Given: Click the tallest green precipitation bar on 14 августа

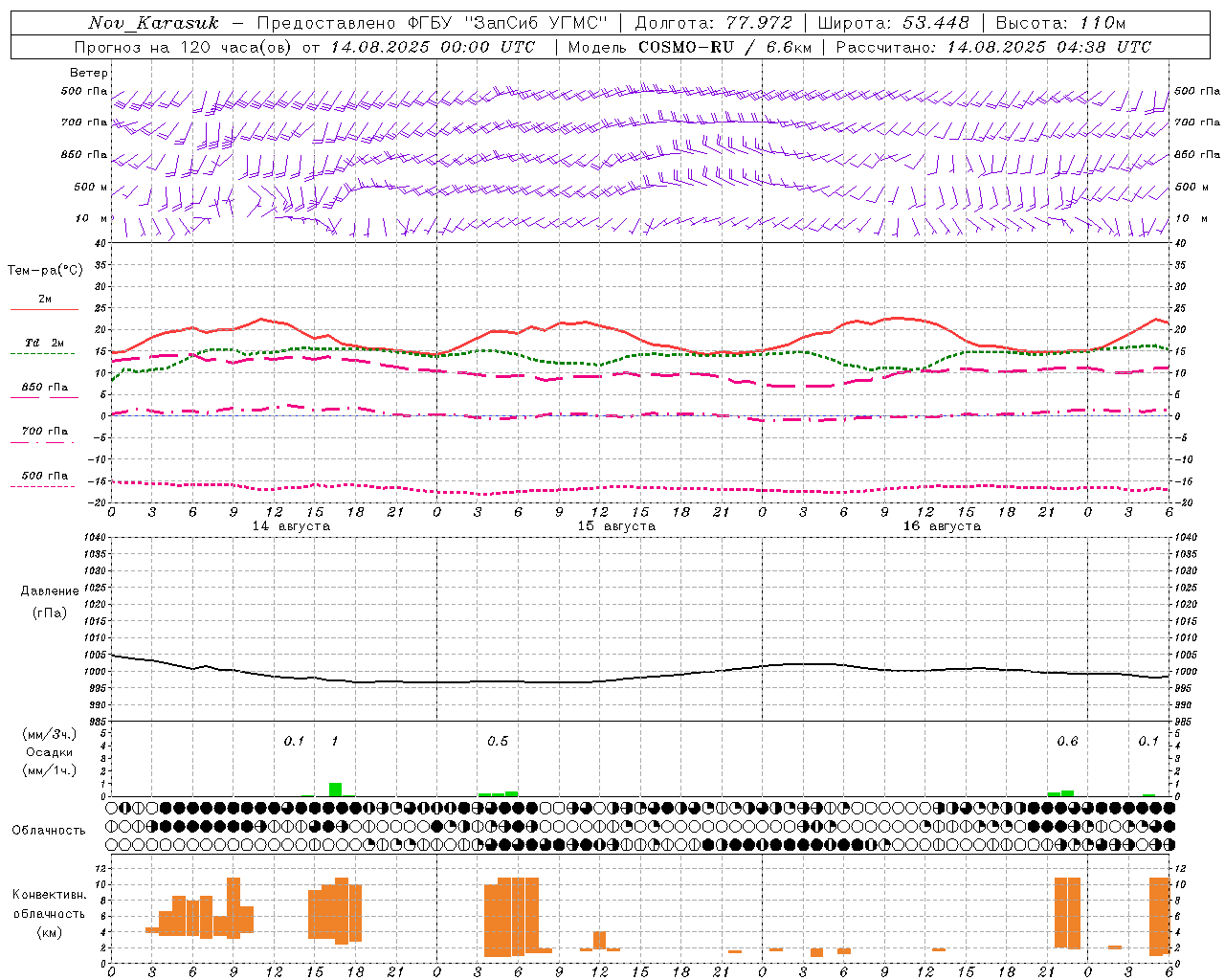Looking at the screenshot, I should (x=335, y=790).
